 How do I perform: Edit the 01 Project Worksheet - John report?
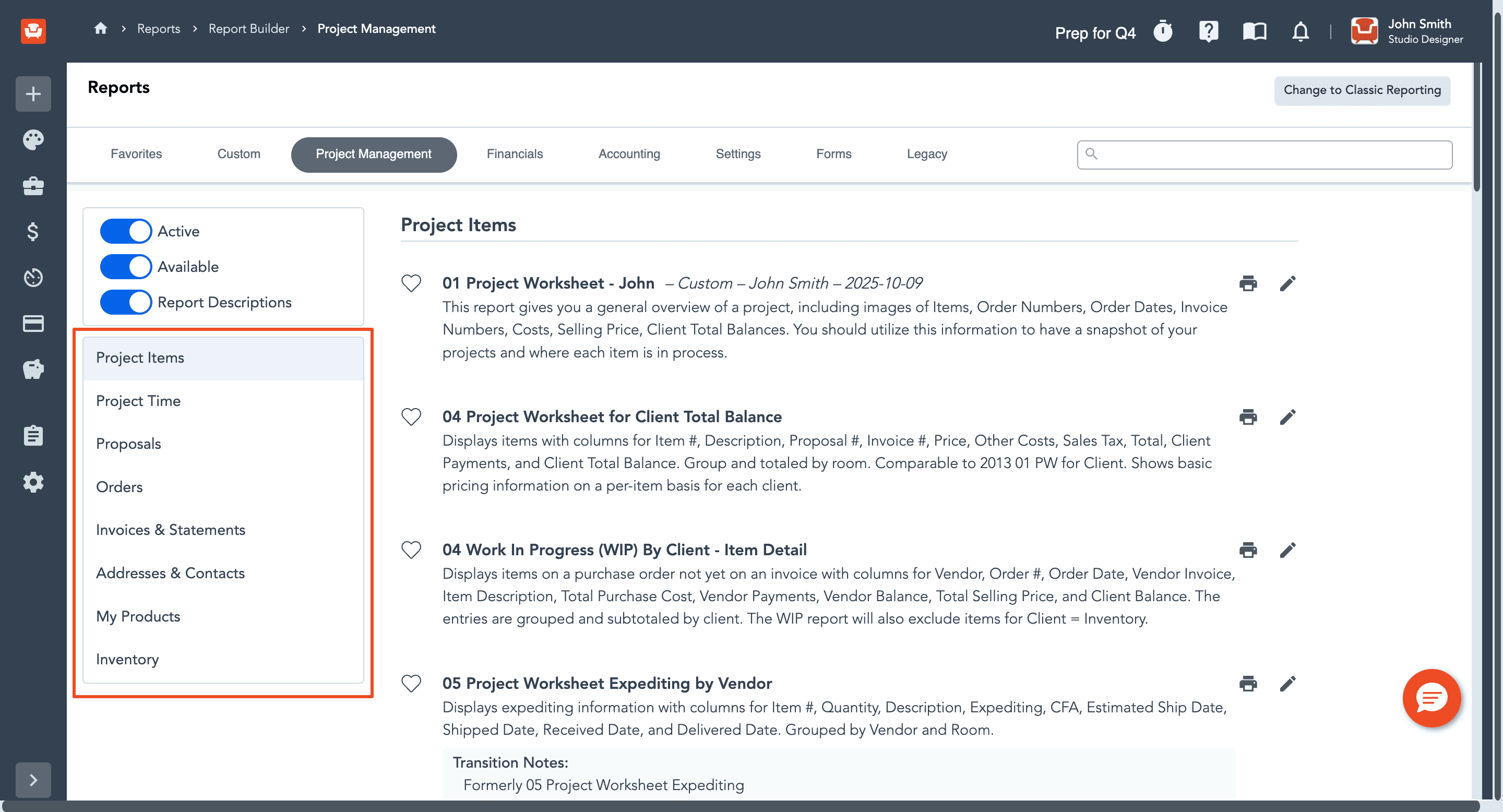pos(1287,283)
